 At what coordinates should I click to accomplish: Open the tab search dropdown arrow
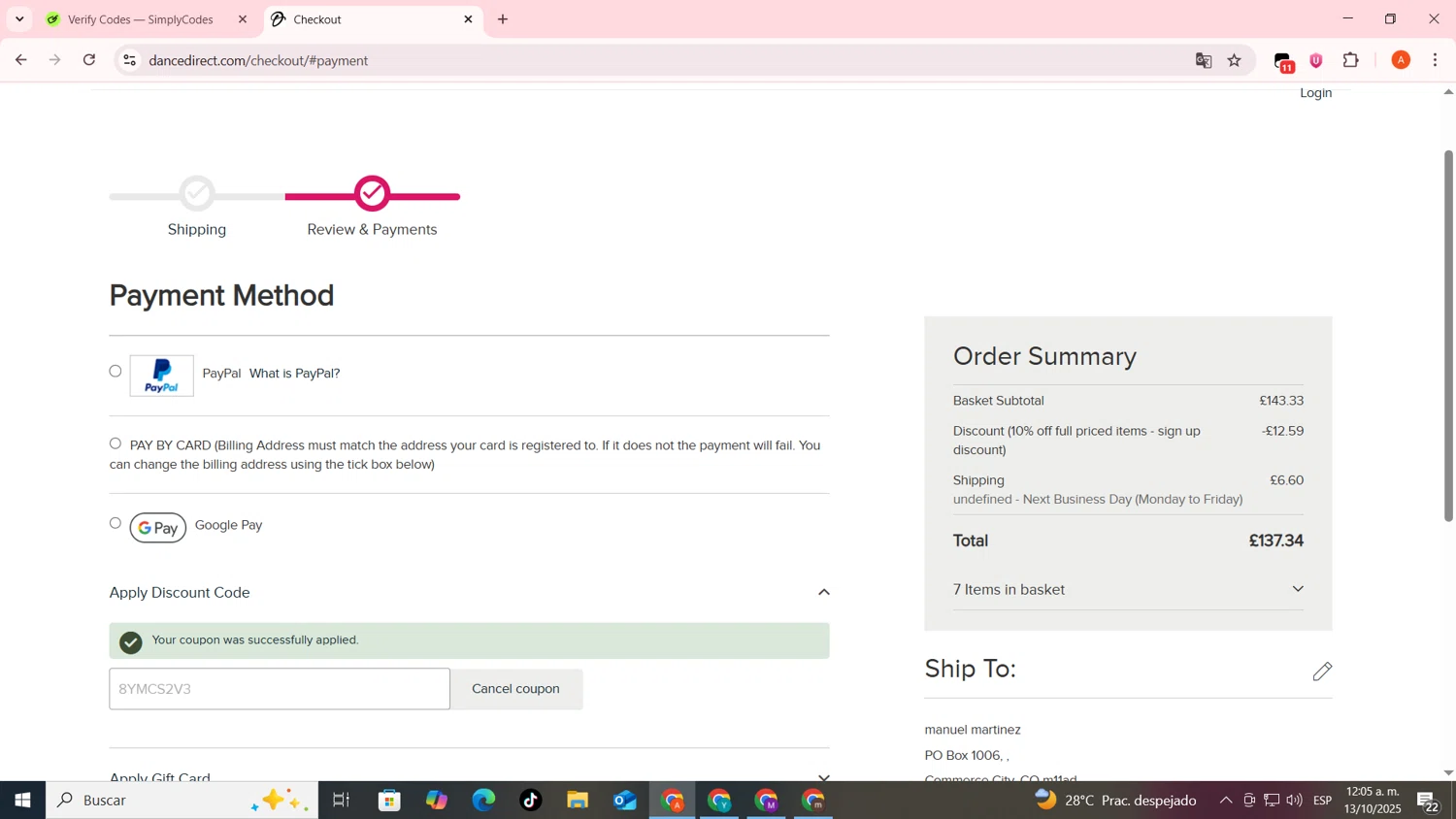click(19, 19)
